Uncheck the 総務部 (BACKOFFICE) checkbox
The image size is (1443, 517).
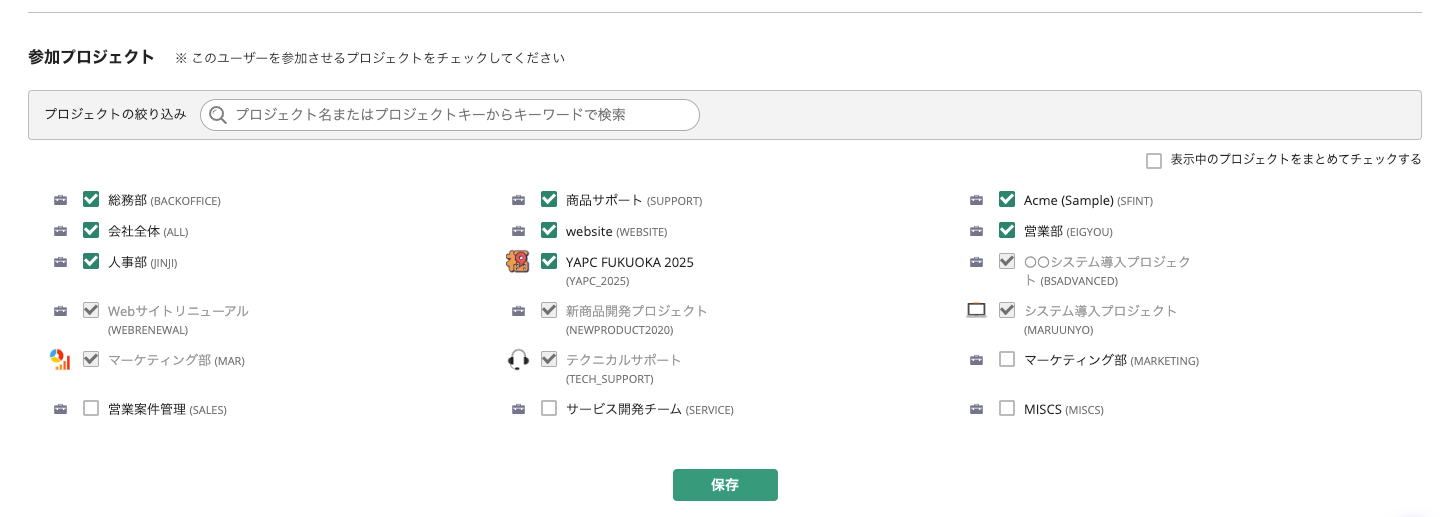[91, 199]
